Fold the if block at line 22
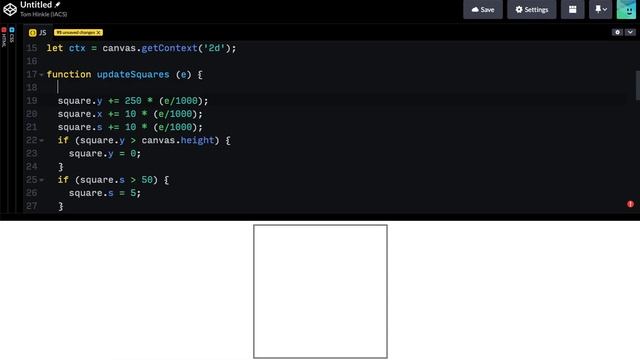The image size is (640, 360). [x=41, y=140]
